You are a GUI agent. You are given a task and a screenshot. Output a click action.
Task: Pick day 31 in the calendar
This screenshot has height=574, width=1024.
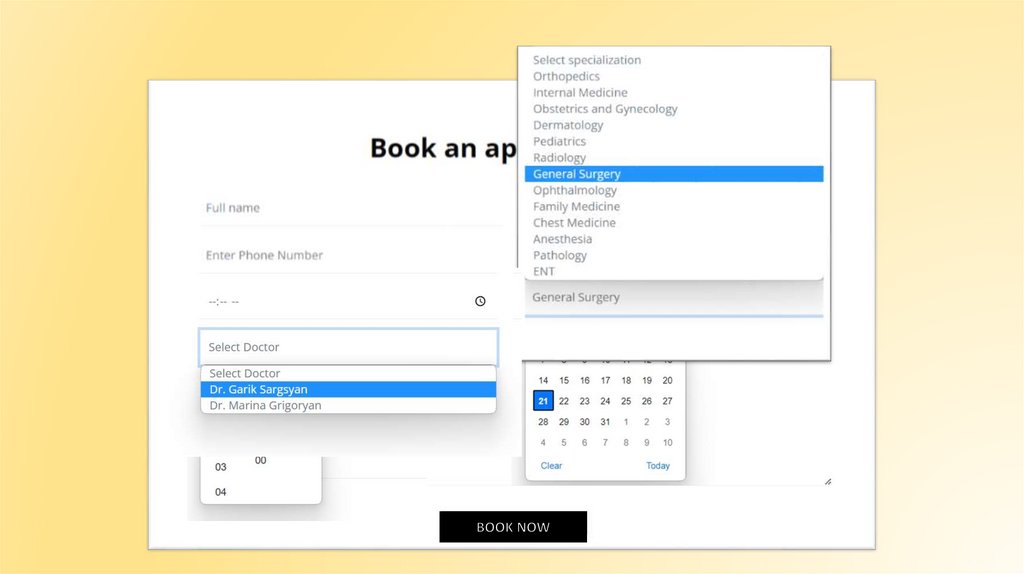click(605, 422)
